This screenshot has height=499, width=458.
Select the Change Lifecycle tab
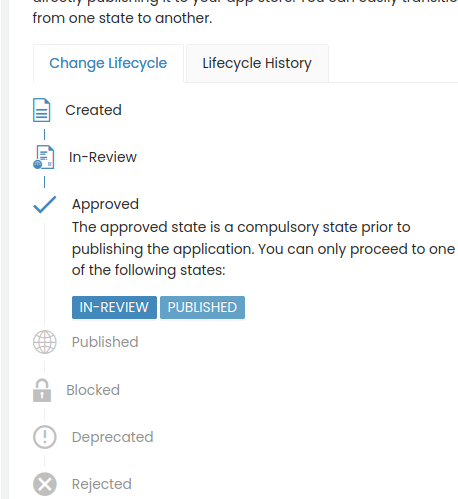click(x=108, y=63)
